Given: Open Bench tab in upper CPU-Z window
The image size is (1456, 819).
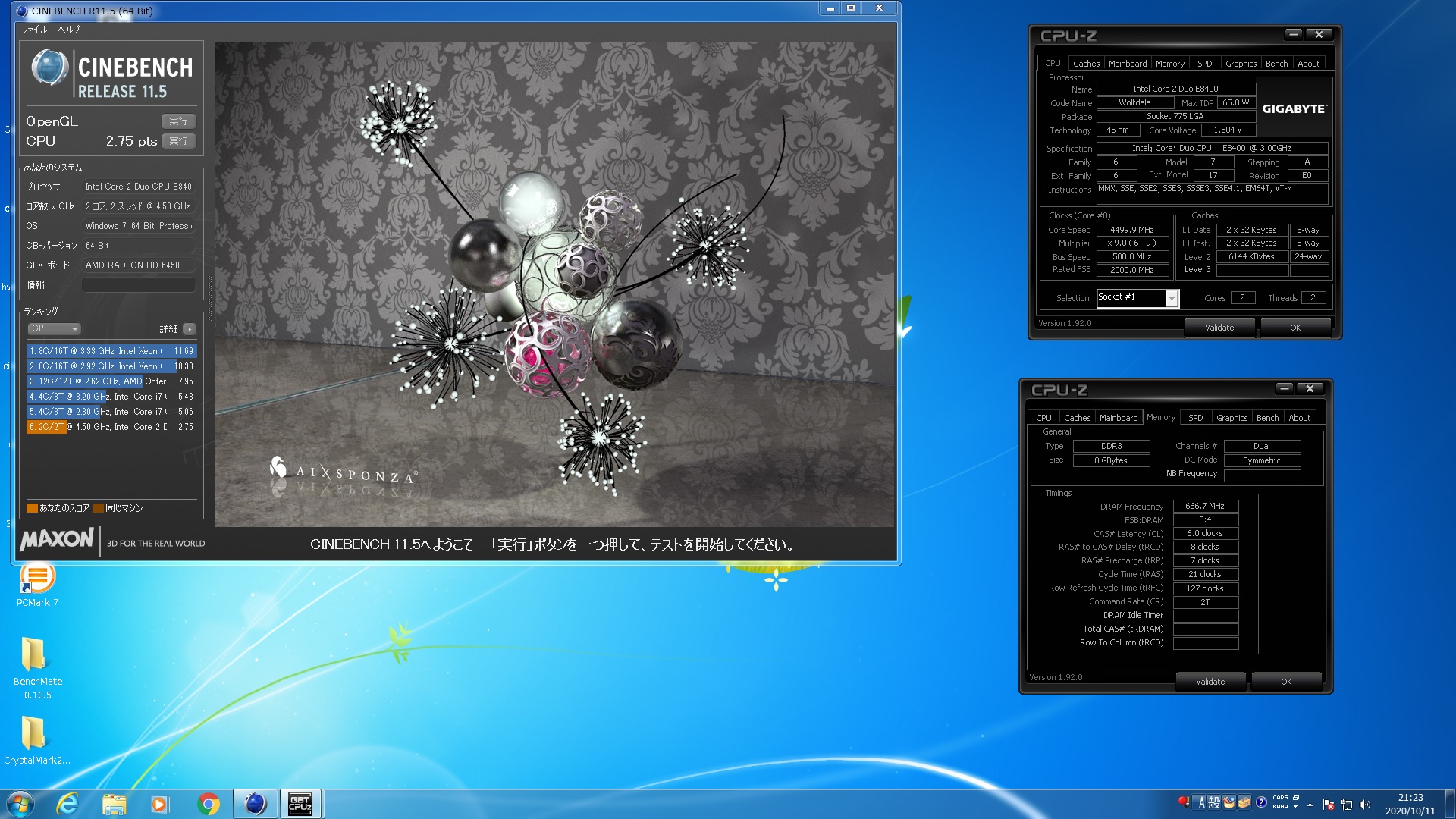Looking at the screenshot, I should coord(1277,64).
